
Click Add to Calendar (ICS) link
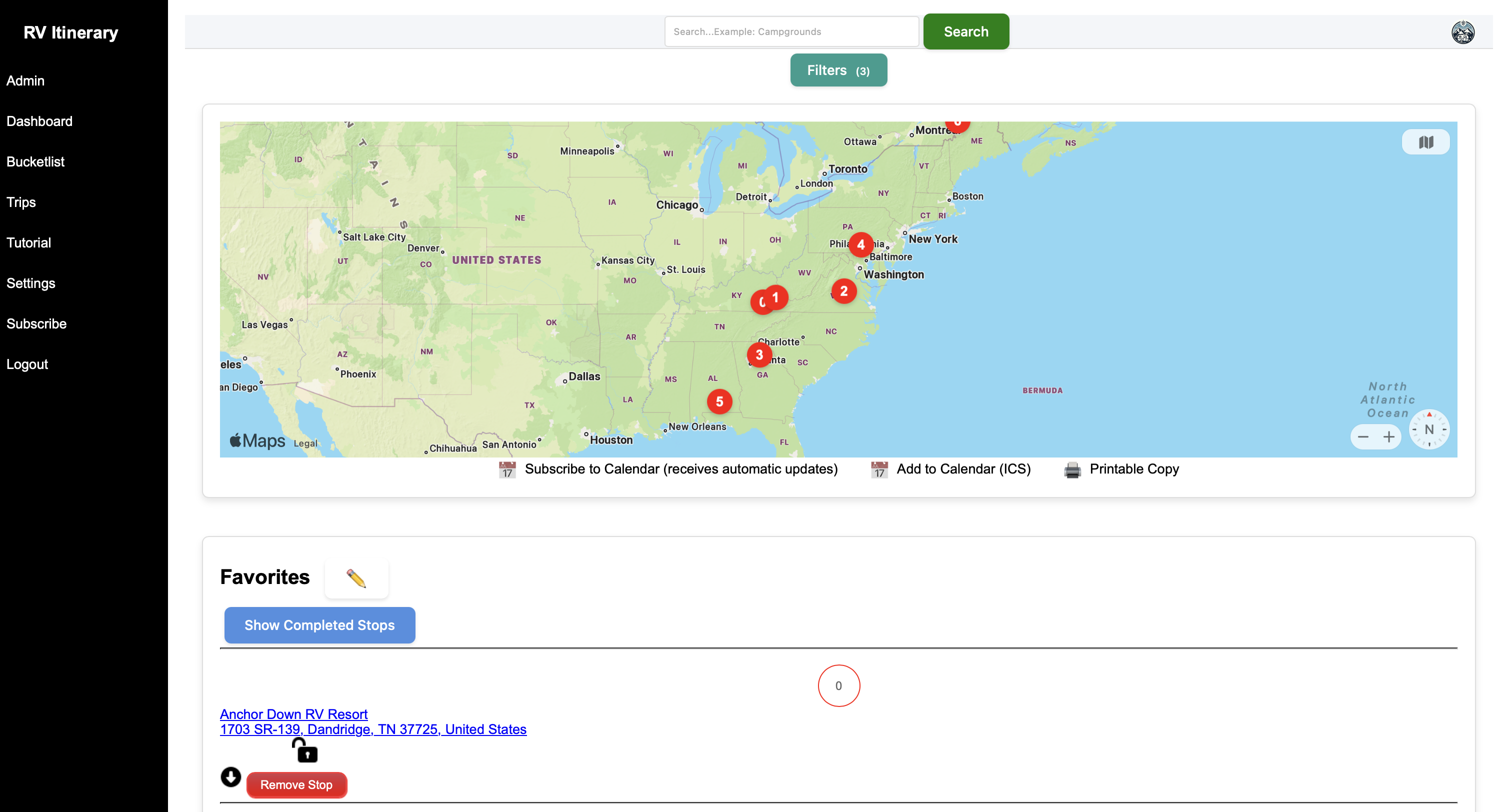(x=963, y=469)
